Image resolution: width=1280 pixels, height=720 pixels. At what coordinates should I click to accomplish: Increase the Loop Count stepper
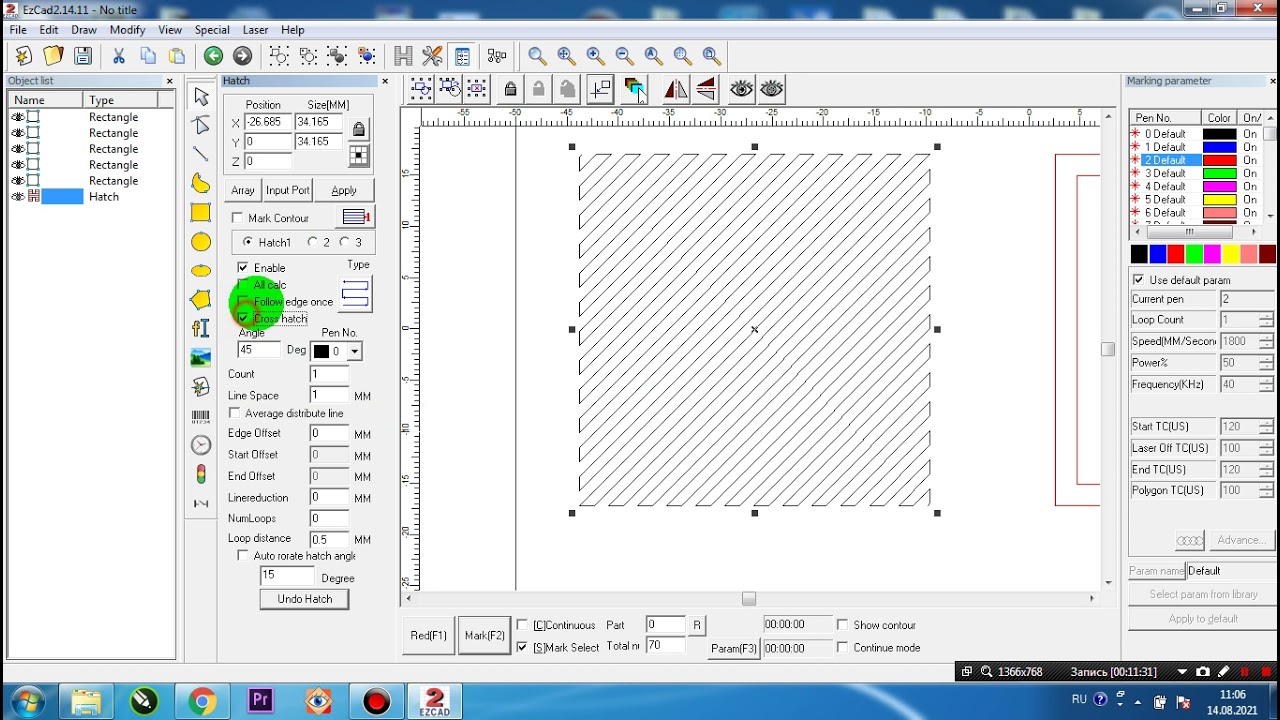[1266, 316]
